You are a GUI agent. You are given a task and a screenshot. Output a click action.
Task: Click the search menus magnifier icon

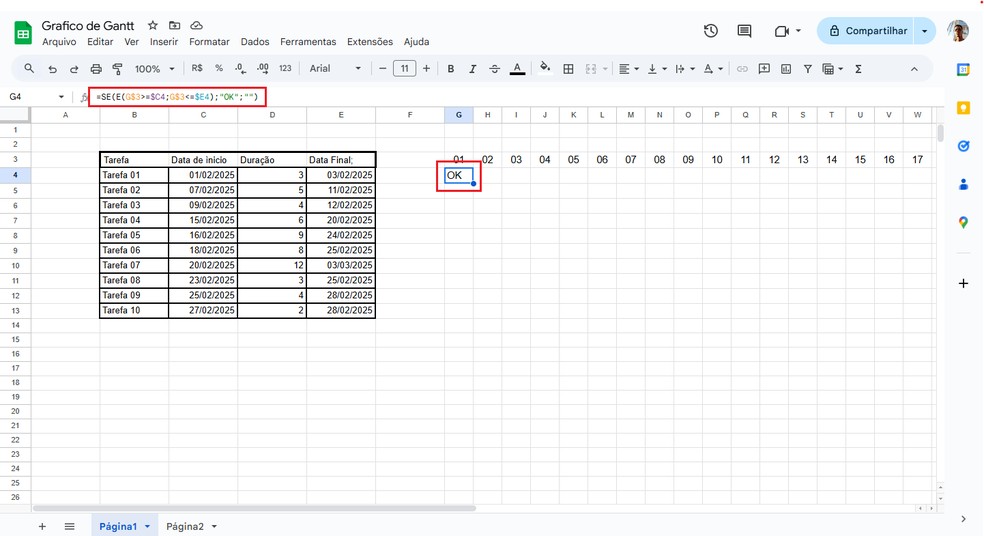pos(29,68)
